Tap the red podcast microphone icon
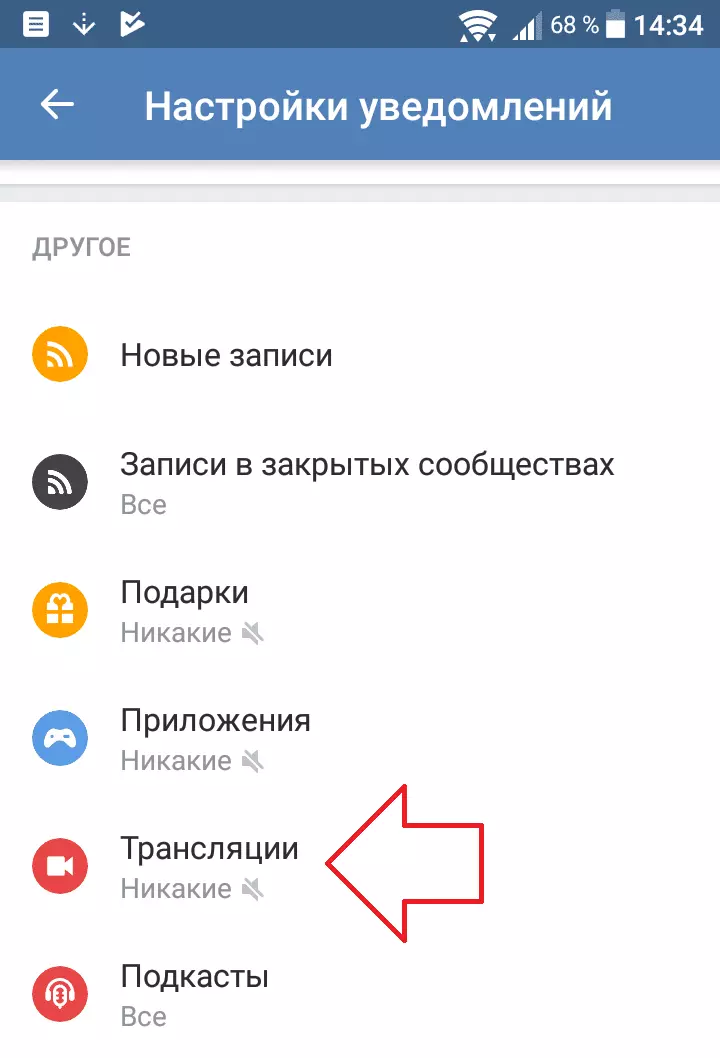The height and width of the screenshot is (1058, 720). [x=60, y=994]
